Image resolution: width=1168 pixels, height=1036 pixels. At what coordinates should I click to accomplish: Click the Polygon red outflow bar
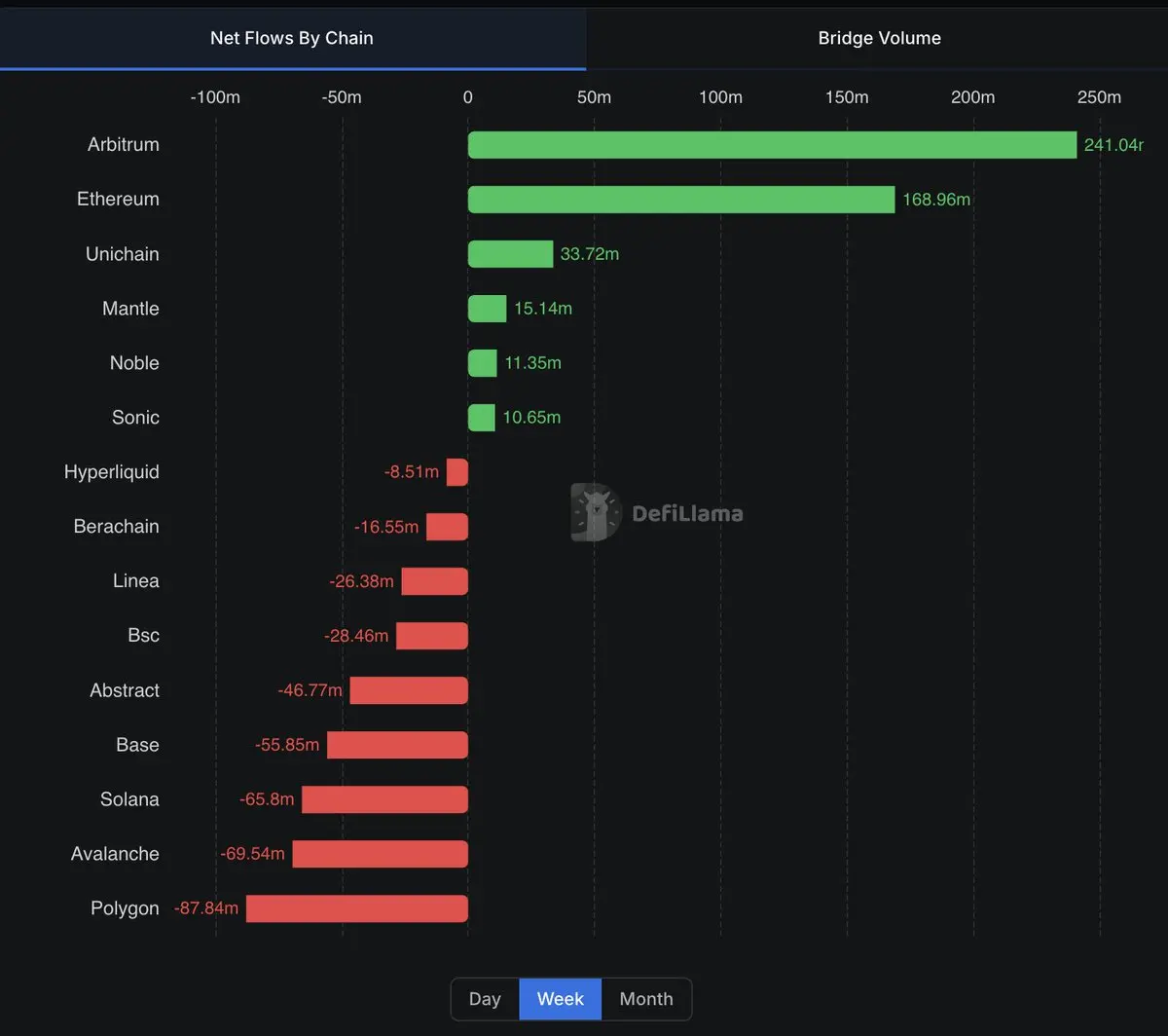pos(357,908)
